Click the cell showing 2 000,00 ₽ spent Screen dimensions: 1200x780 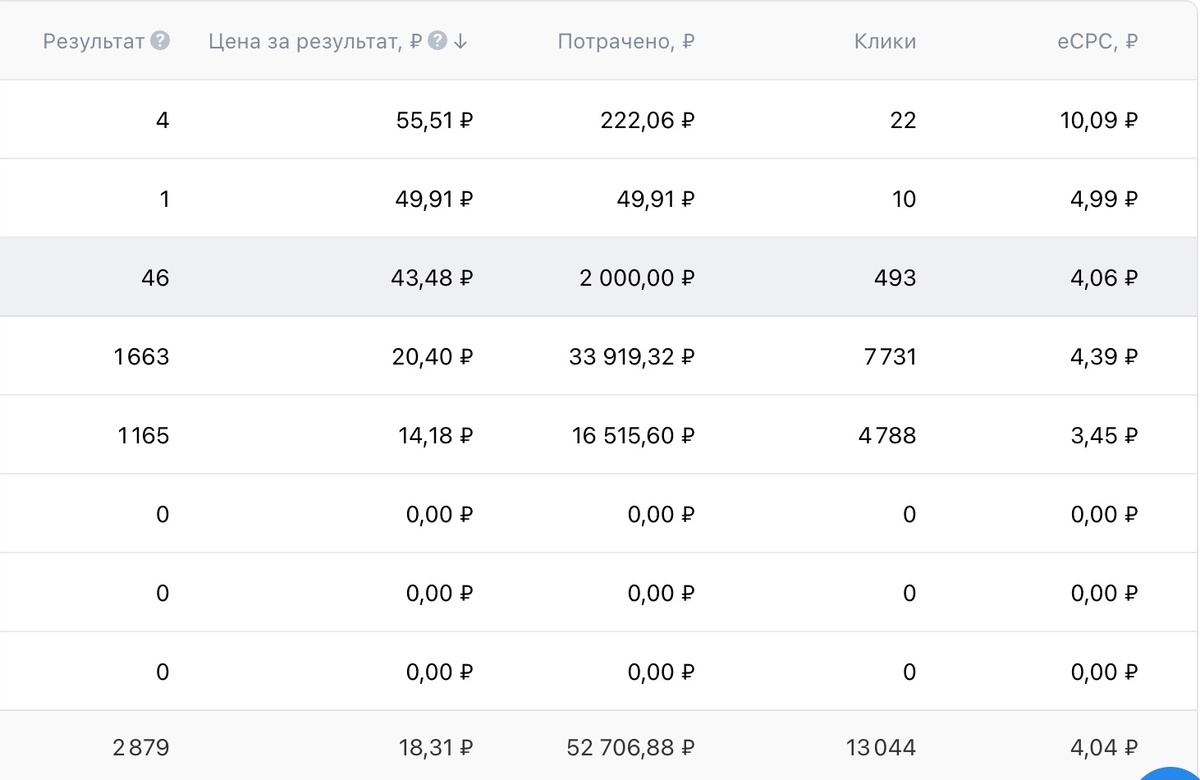pyautogui.click(x=634, y=277)
